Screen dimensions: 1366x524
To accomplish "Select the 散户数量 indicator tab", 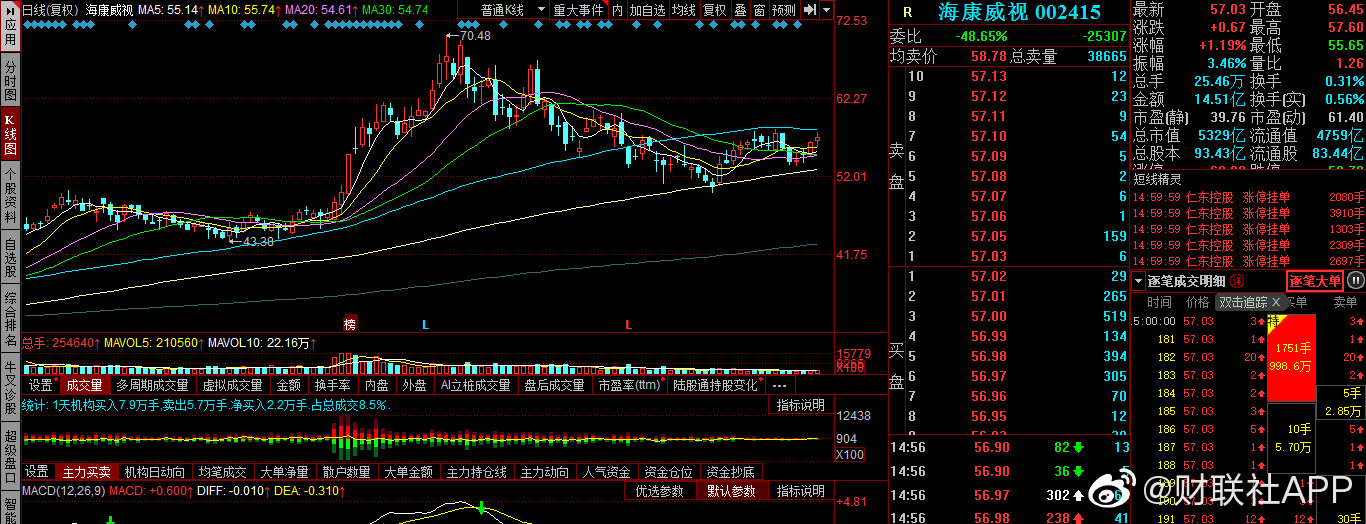I will [x=347, y=472].
